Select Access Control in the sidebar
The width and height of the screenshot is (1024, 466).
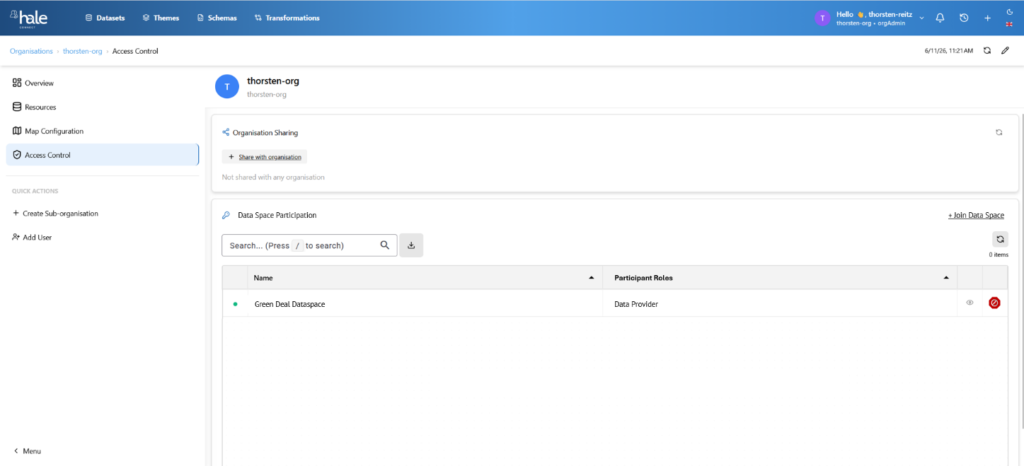[103, 155]
